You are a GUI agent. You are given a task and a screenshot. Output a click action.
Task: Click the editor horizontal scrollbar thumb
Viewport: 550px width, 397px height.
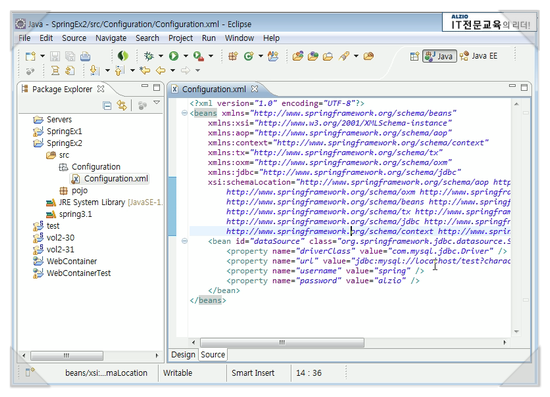(282, 342)
